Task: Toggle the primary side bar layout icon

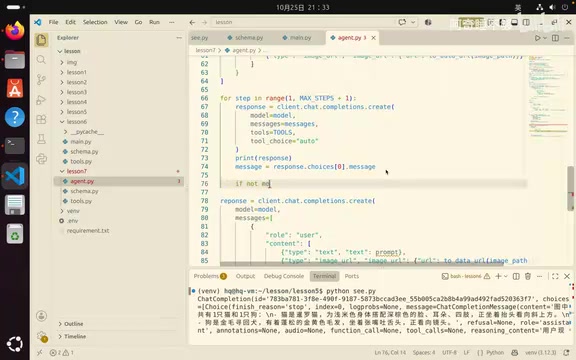Action: click(x=502, y=22)
